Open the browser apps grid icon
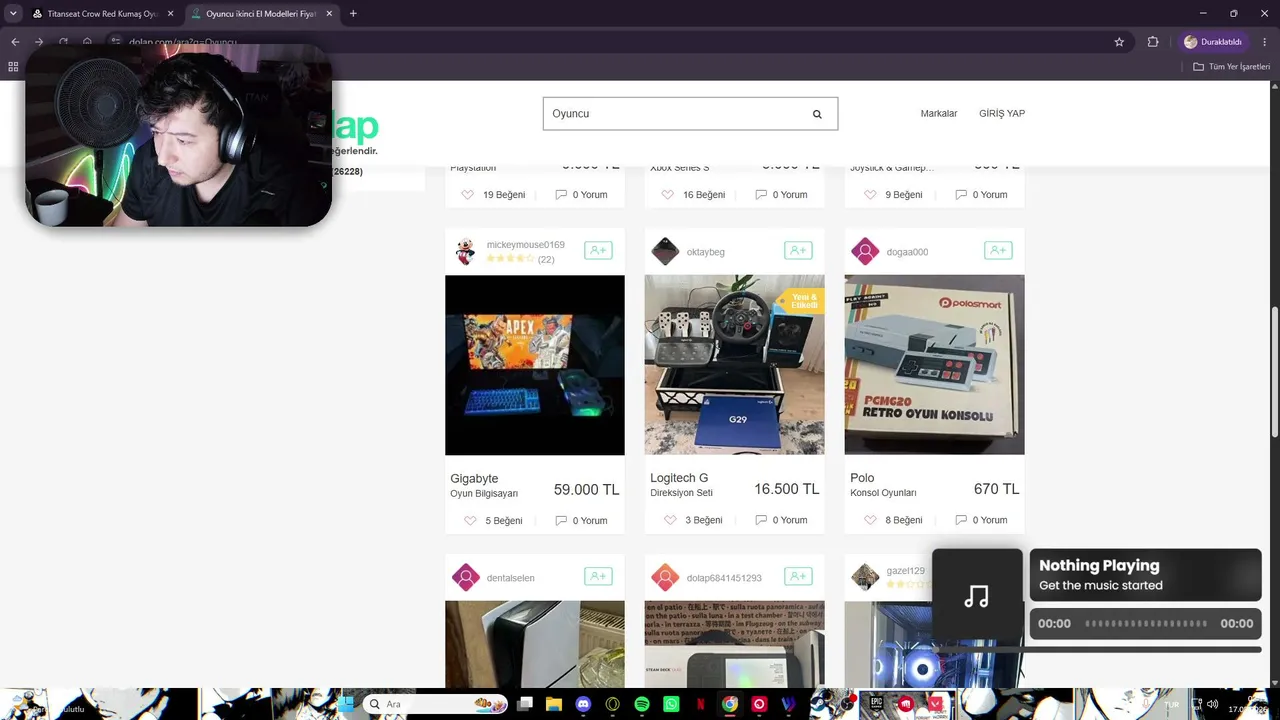The height and width of the screenshot is (720, 1280). coord(13,67)
